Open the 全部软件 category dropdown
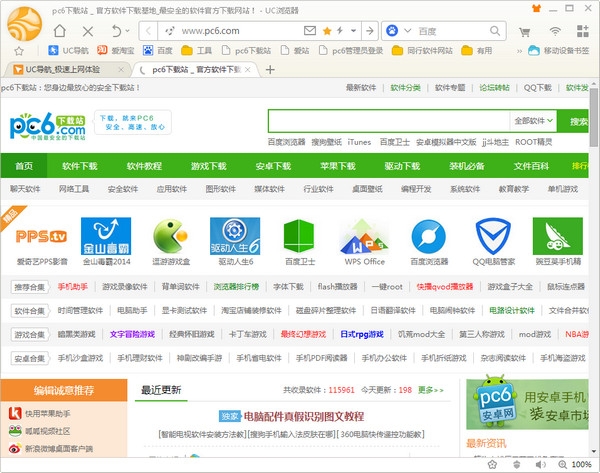The width and height of the screenshot is (600, 473). click(533, 121)
